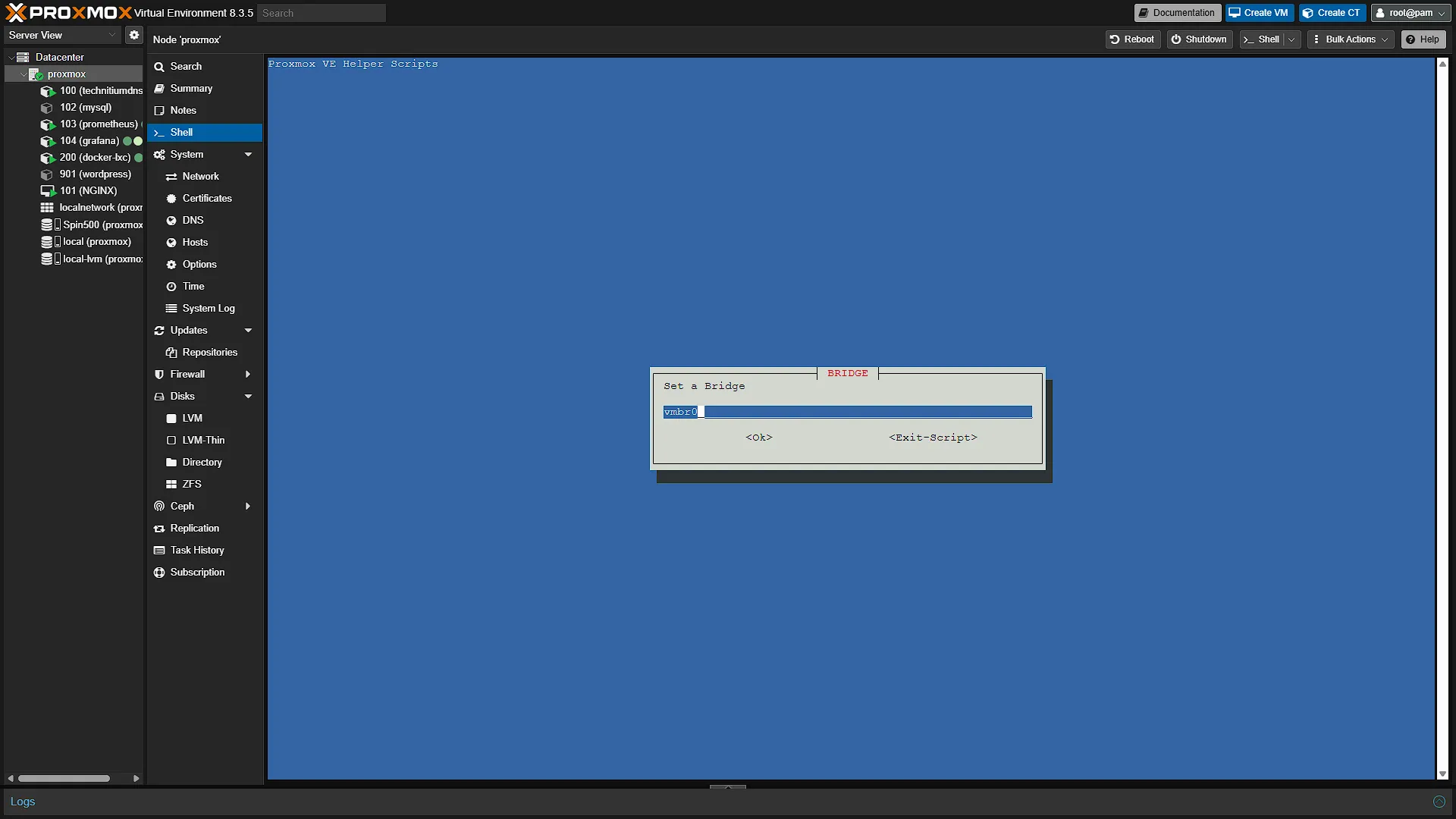This screenshot has height=819, width=1456.
Task: Open DNS settings
Action: [205, 221]
